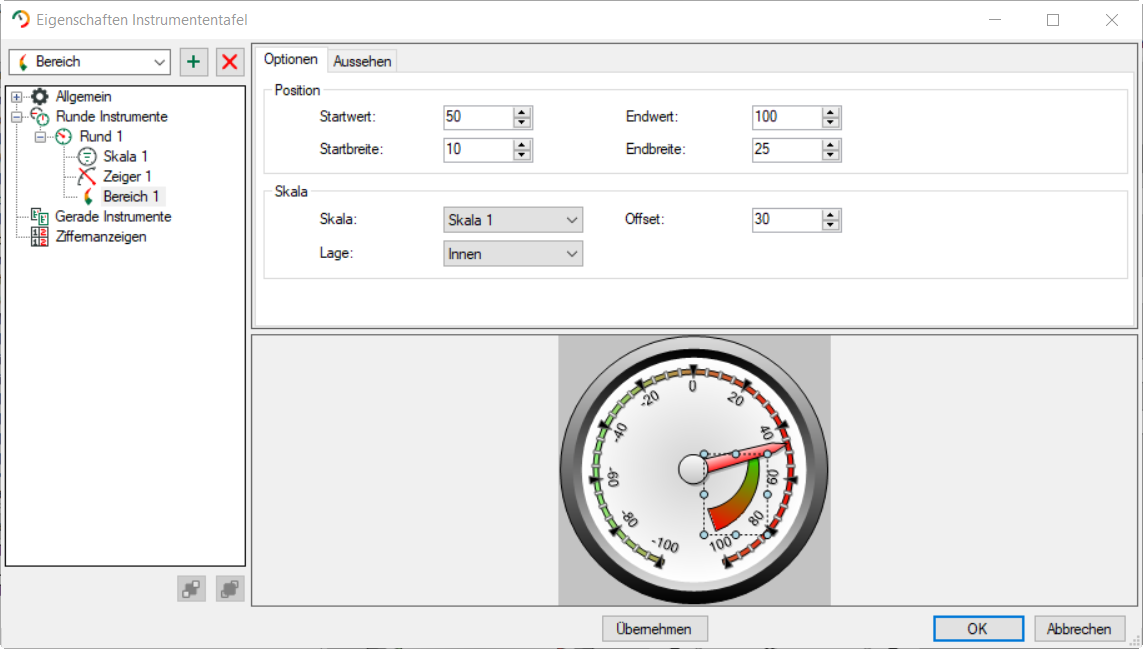Open the Lage dropdown

coord(512,255)
